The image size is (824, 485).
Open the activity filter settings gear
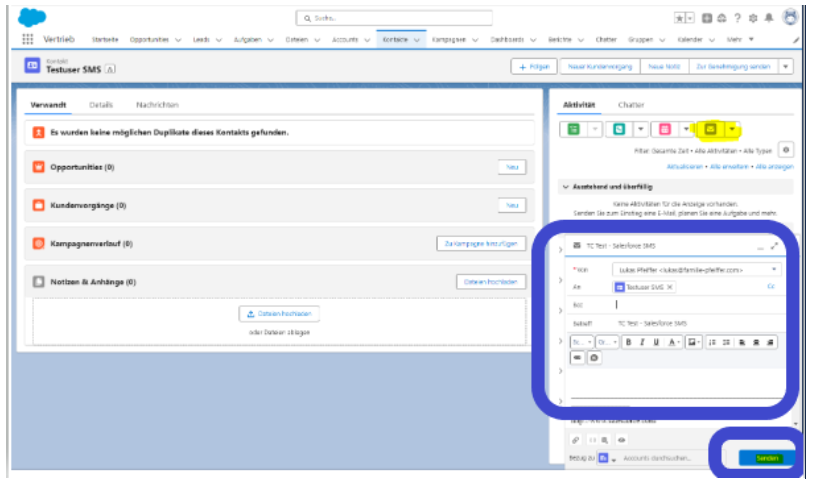(x=786, y=150)
